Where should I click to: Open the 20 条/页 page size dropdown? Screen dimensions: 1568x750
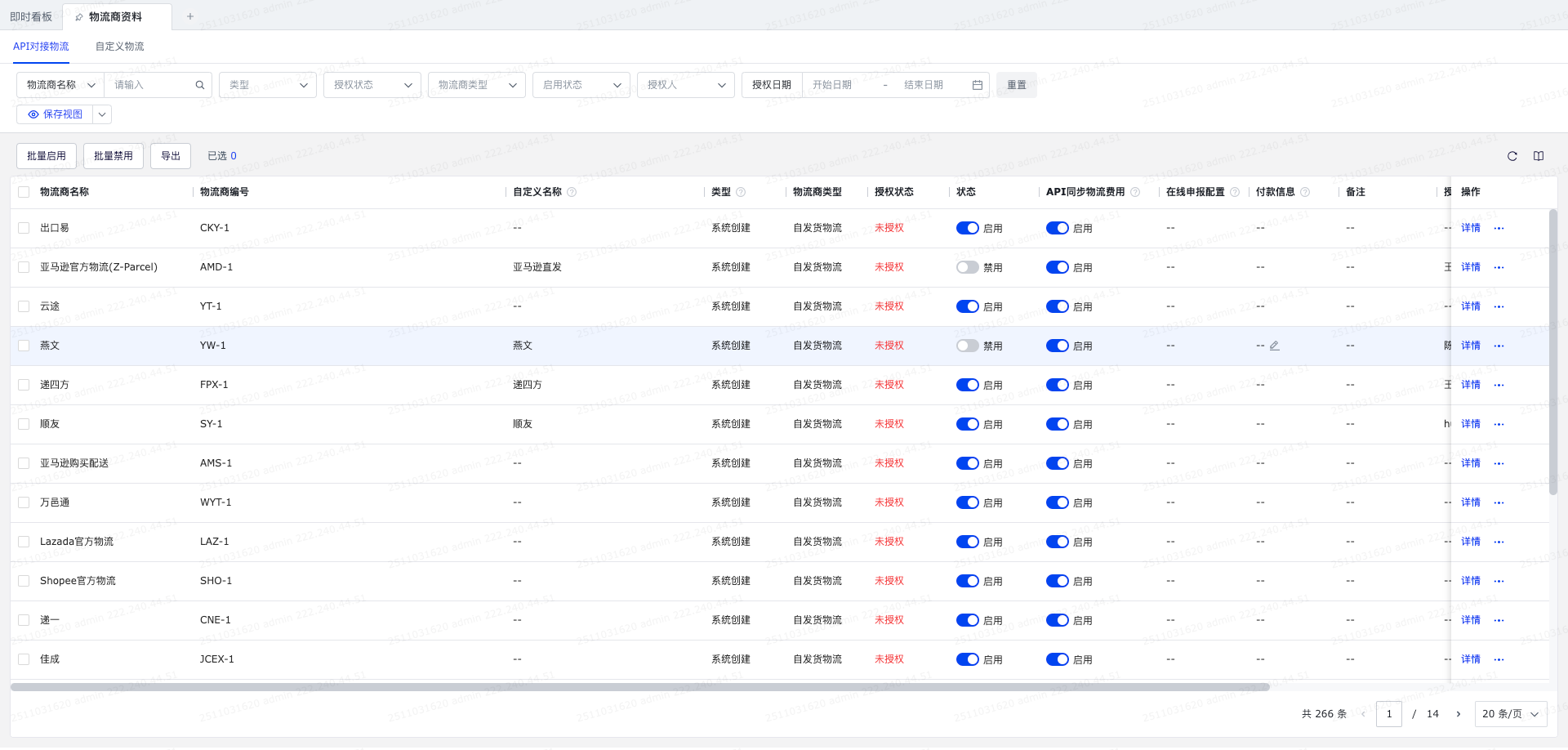[1510, 714]
